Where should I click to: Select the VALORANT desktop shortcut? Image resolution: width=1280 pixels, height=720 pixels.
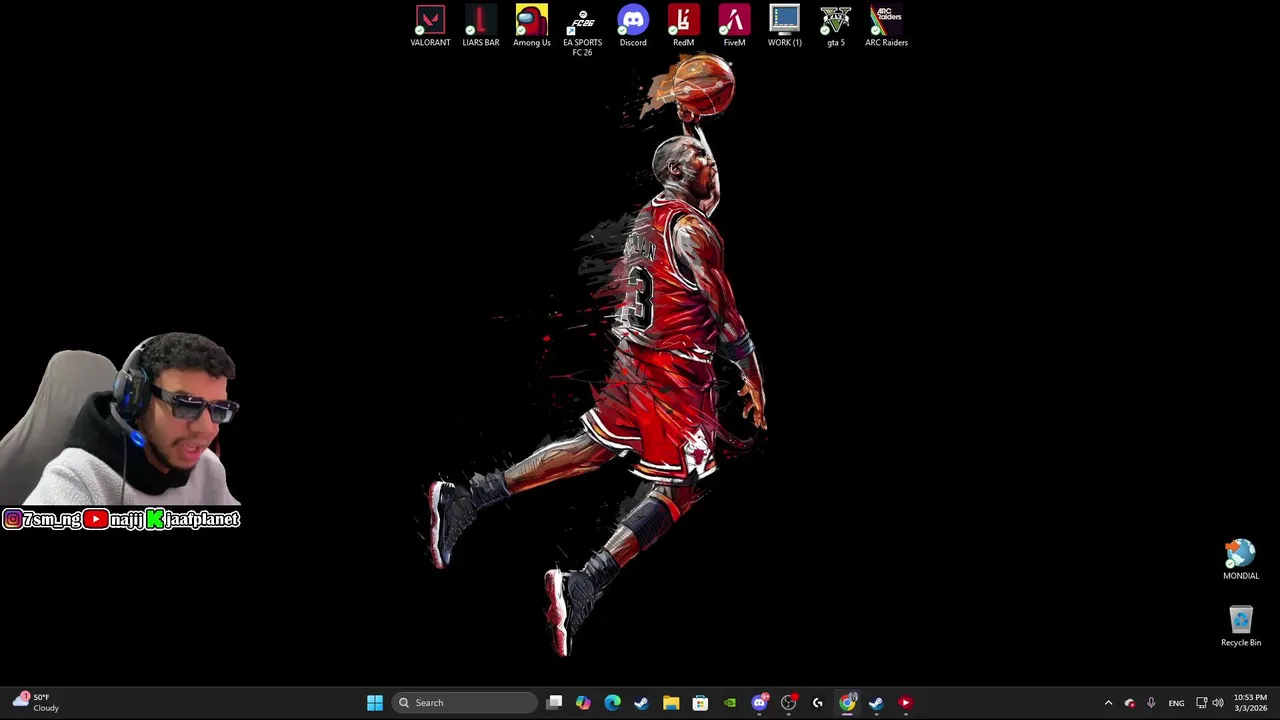point(430,27)
